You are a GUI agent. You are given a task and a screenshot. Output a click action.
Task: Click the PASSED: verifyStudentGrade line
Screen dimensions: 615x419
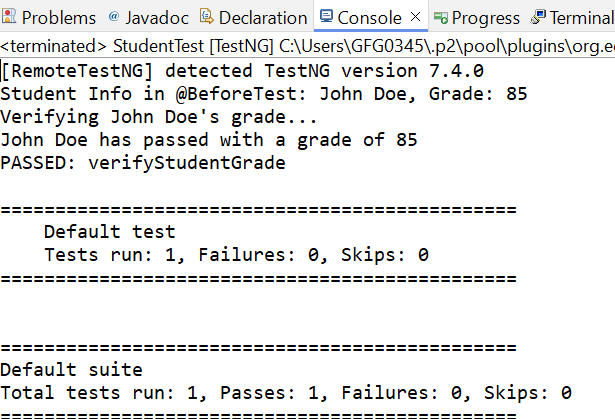(x=143, y=163)
